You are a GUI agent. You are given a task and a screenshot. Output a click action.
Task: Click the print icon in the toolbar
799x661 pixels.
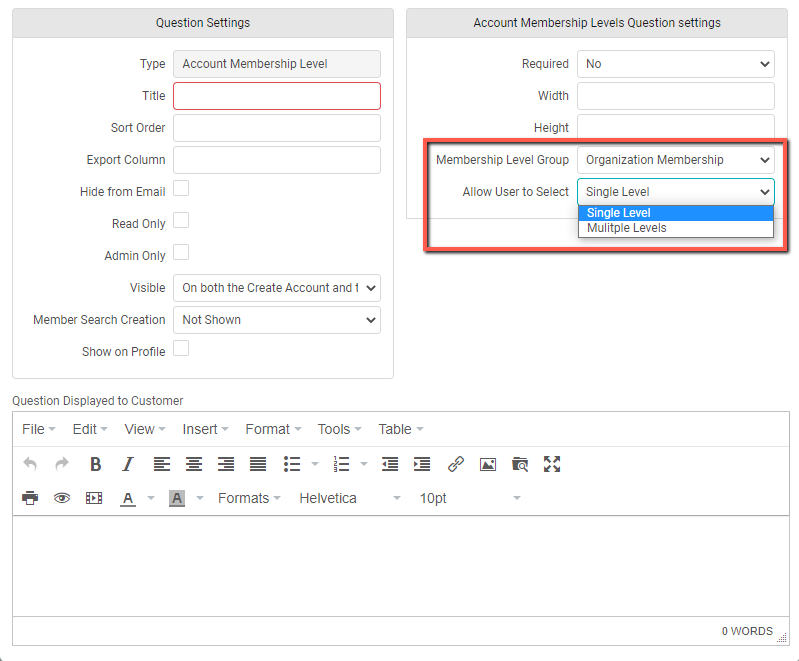click(30, 498)
